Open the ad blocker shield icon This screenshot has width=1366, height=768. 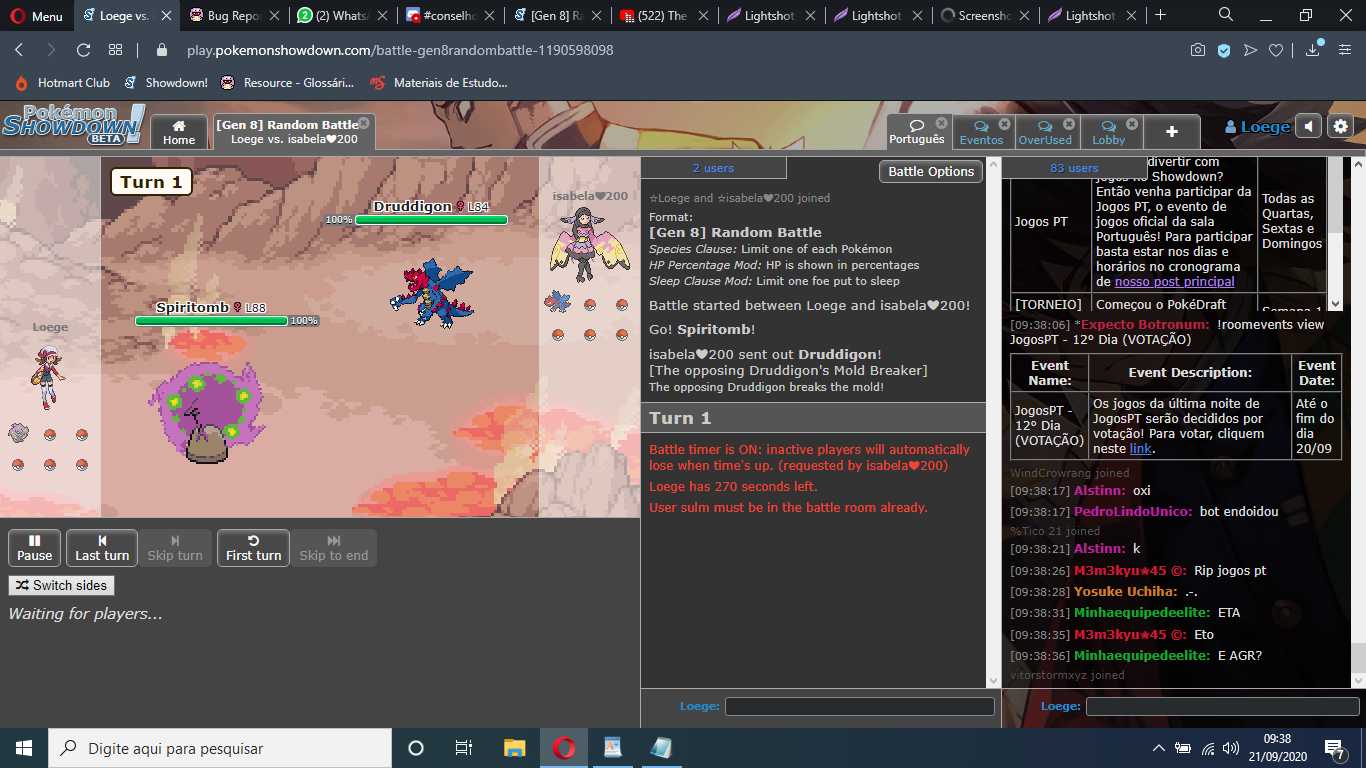coord(1224,50)
